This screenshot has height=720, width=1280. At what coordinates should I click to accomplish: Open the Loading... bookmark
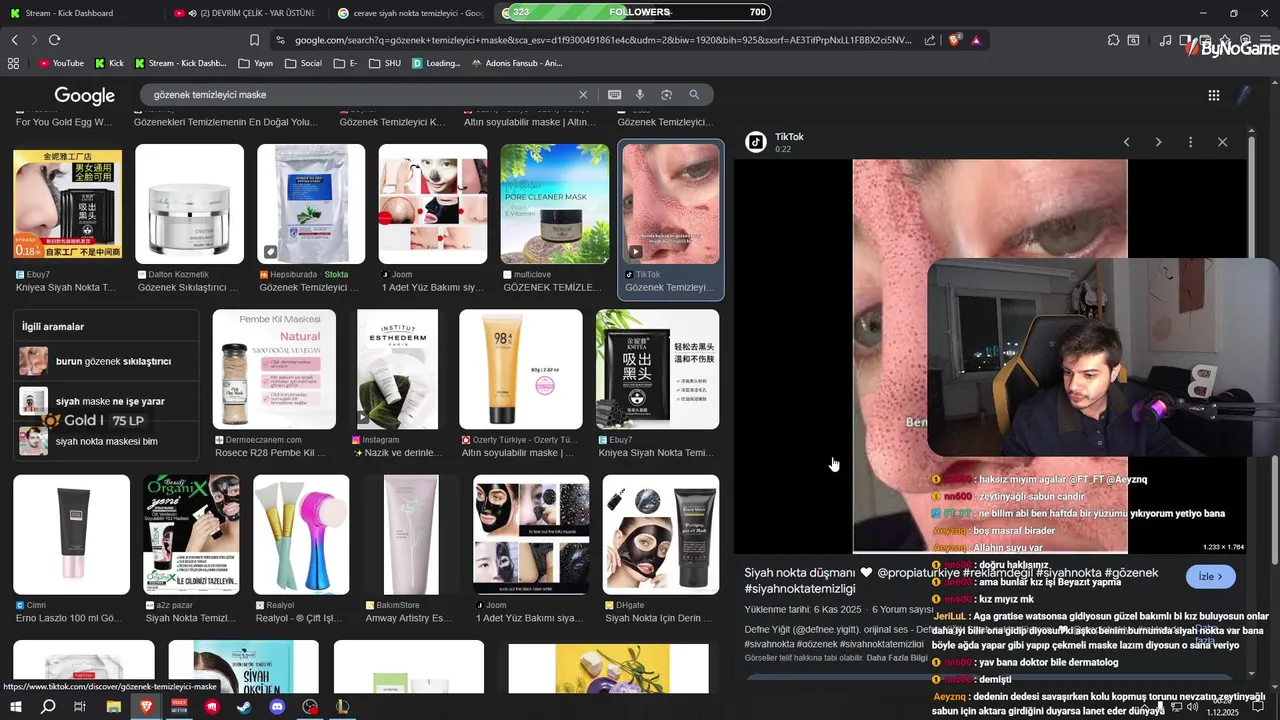436,63
